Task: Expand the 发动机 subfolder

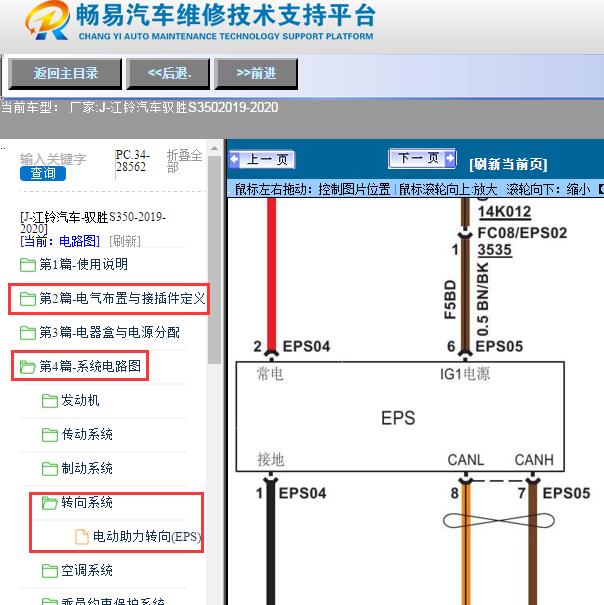Action: 80,401
